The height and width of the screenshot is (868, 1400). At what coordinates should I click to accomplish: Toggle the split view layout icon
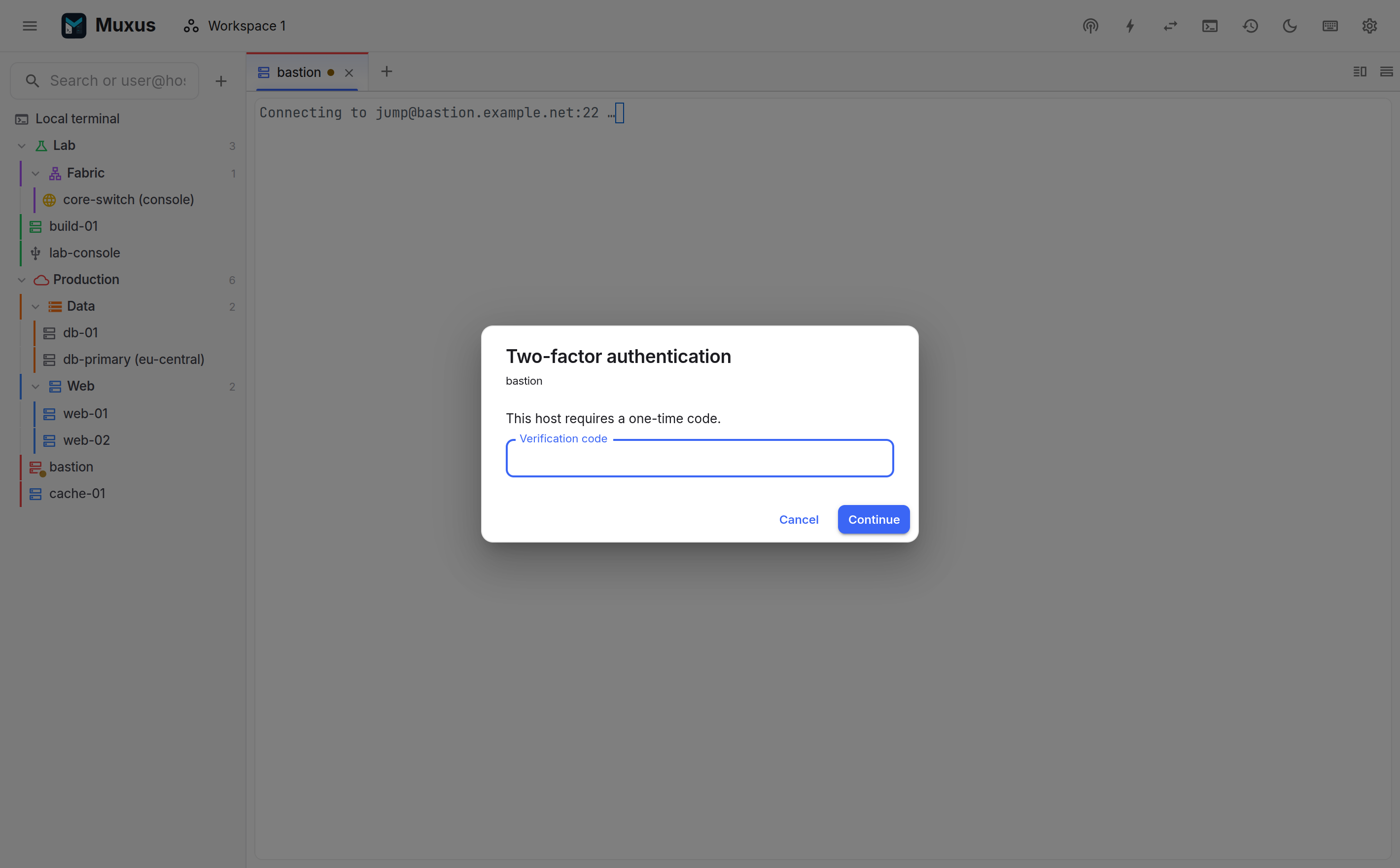coord(1360,71)
